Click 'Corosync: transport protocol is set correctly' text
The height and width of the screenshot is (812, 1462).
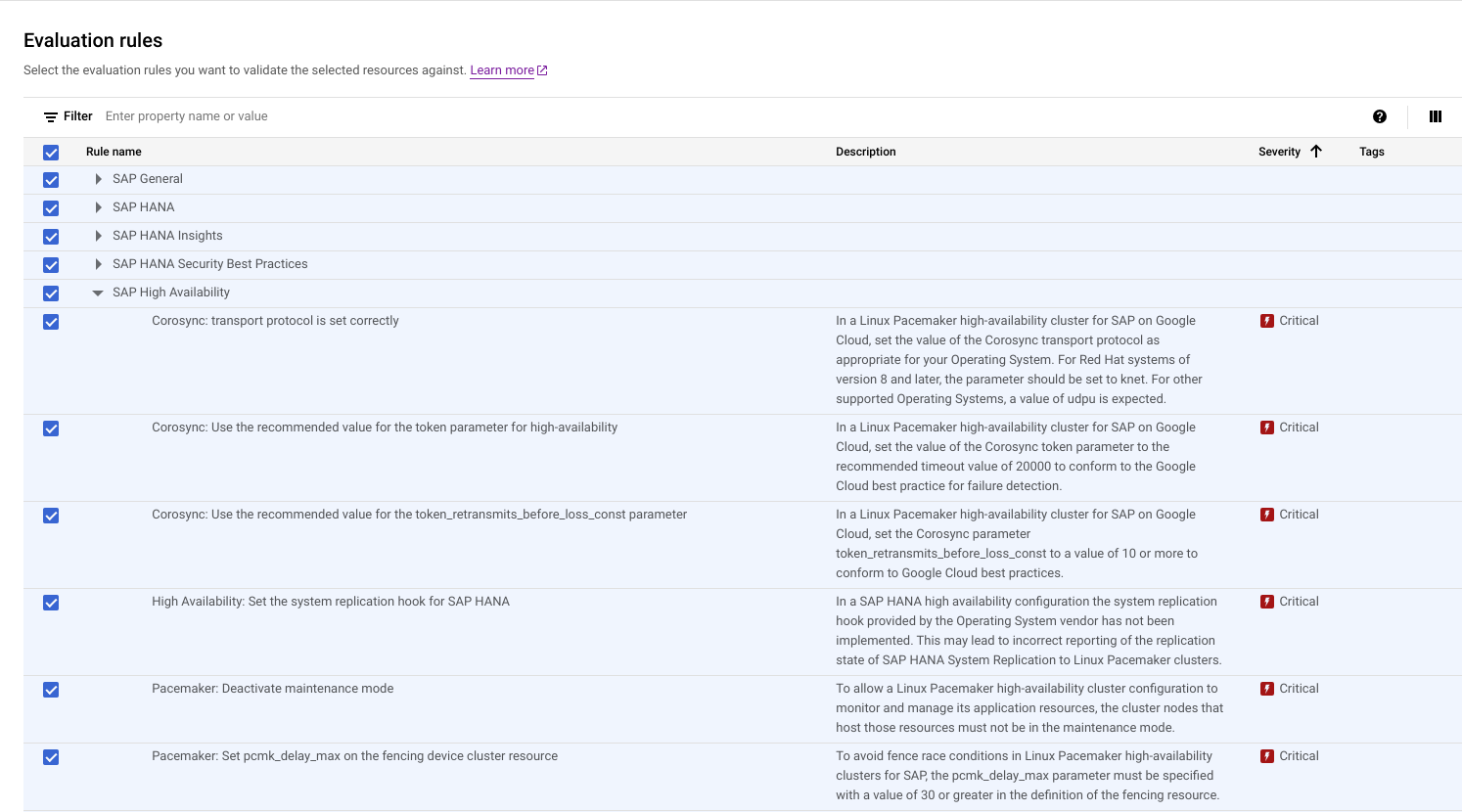[275, 321]
